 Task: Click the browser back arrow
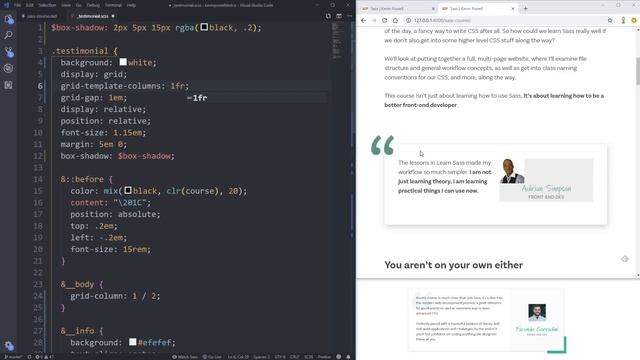pos(363,20)
